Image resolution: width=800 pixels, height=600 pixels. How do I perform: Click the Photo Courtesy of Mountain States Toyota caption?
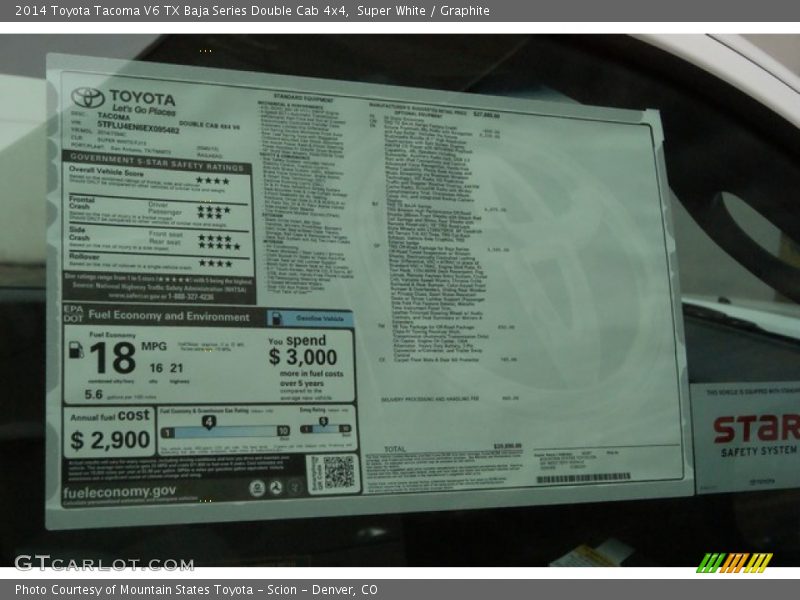(196, 590)
